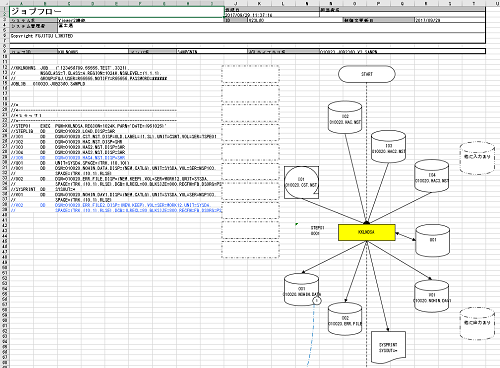Image resolution: width=500 pixels, height=368 pixels.
Task: Click the blue '//O02' ERR.FILE2 line
Action: 110,205
